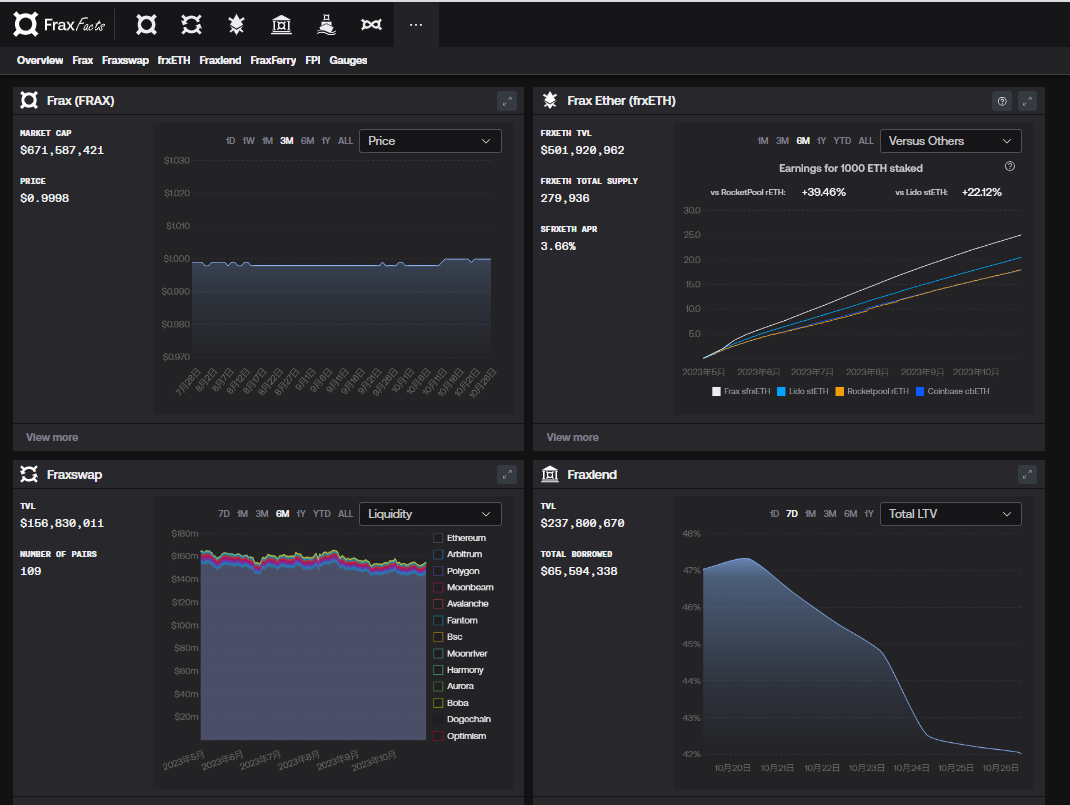
Task: Open the three-dots more menu in header
Action: 416,24
